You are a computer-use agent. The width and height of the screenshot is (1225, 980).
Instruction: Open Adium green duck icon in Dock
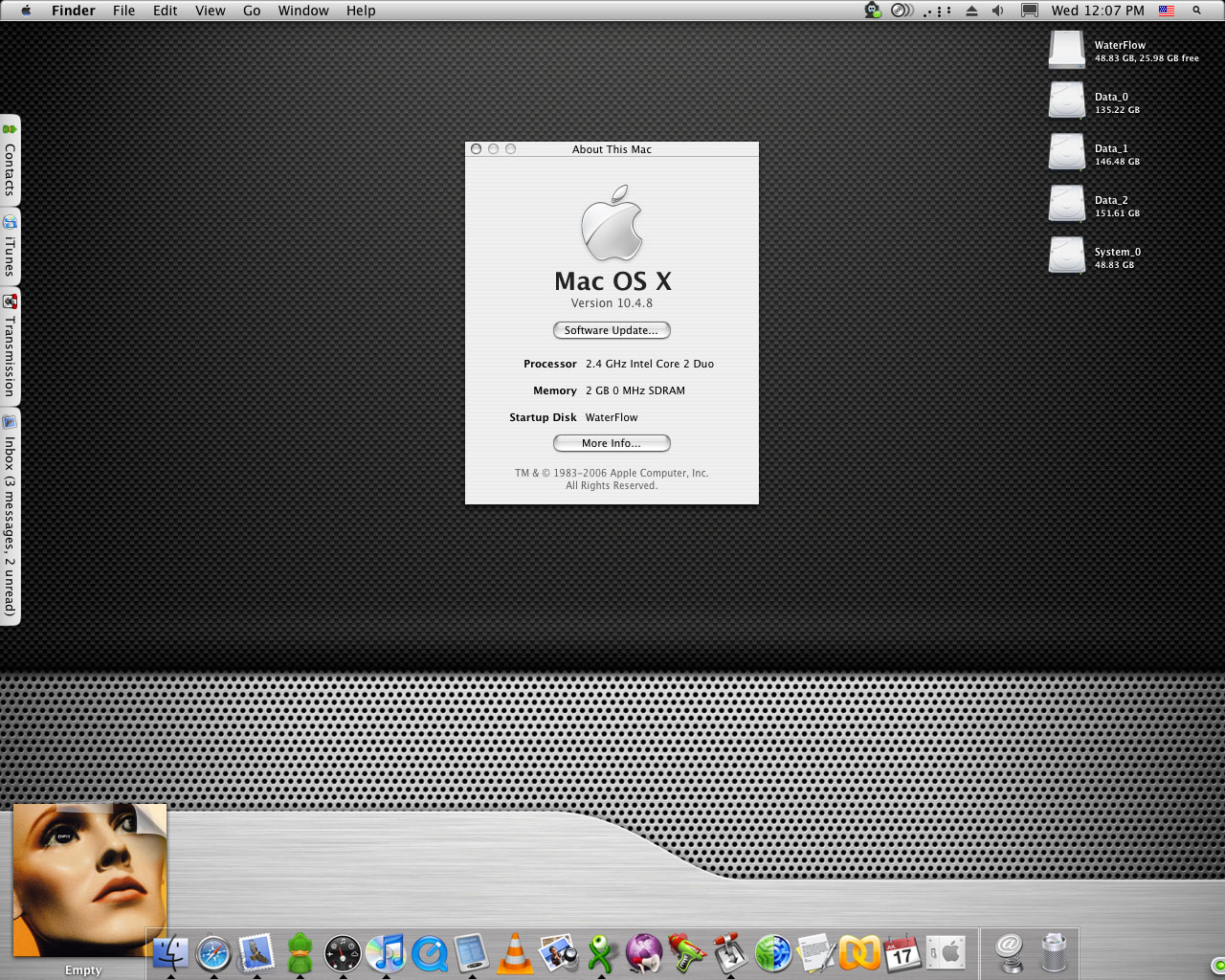tap(300, 953)
